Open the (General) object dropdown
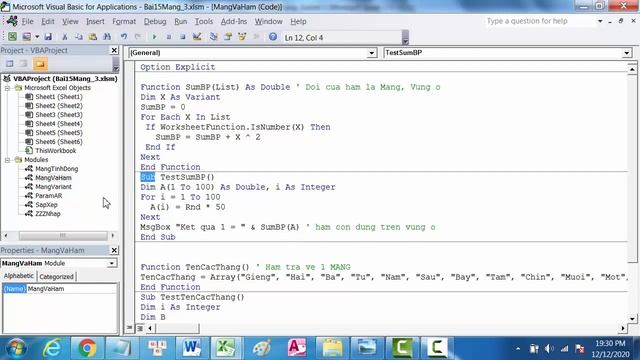Screen dimensions: 640x360 [x=371, y=53]
